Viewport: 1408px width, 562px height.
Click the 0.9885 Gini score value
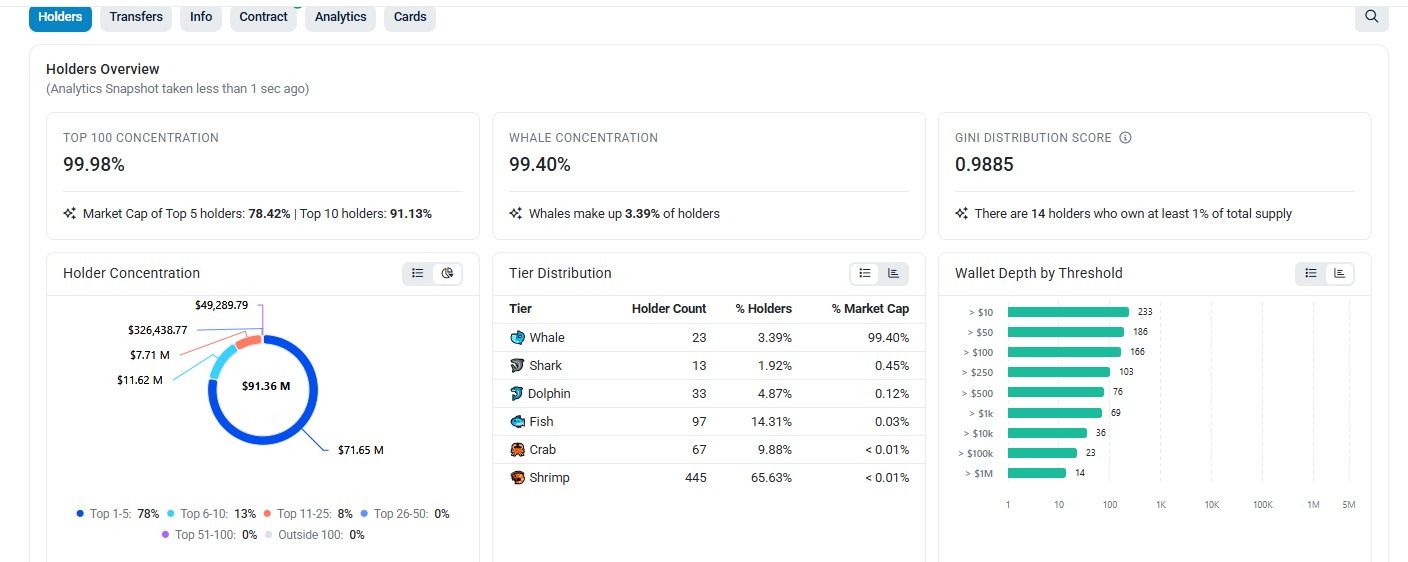pyautogui.click(x=985, y=165)
